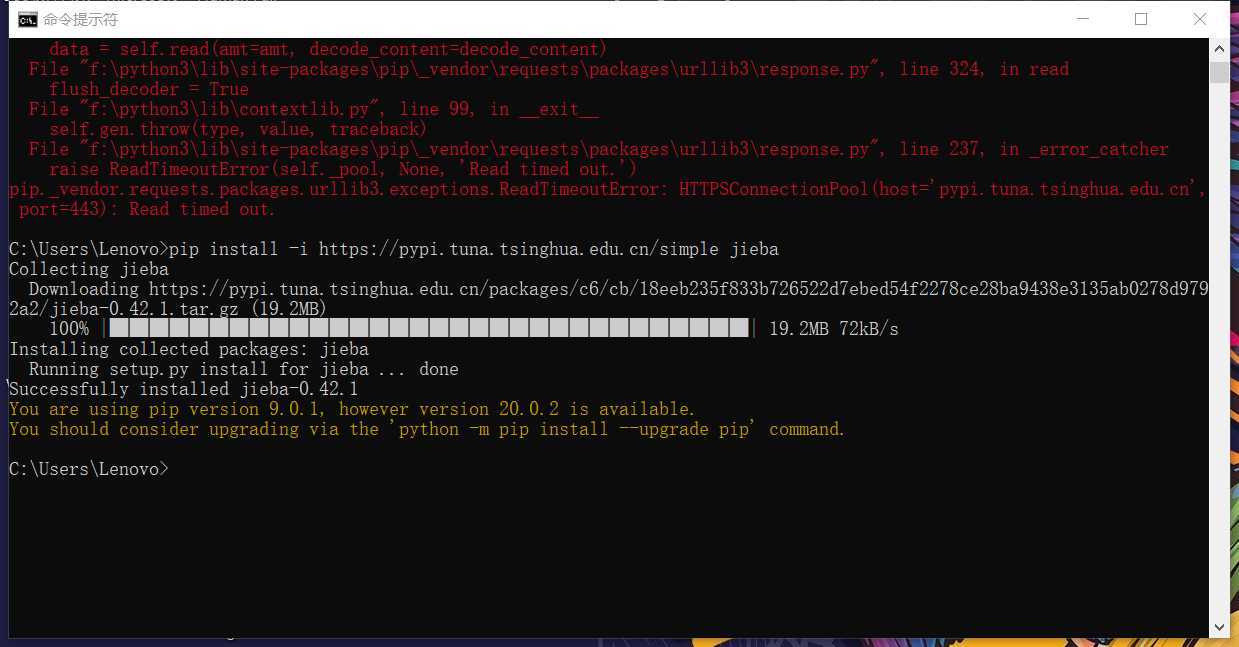This screenshot has height=647, width=1239.
Task: Click 'Successfully installed jieba-0.42.1' line
Action: pyautogui.click(x=184, y=389)
